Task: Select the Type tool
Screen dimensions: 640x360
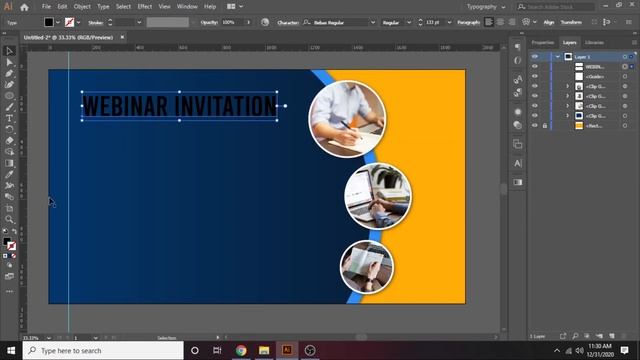Action: 9,118
